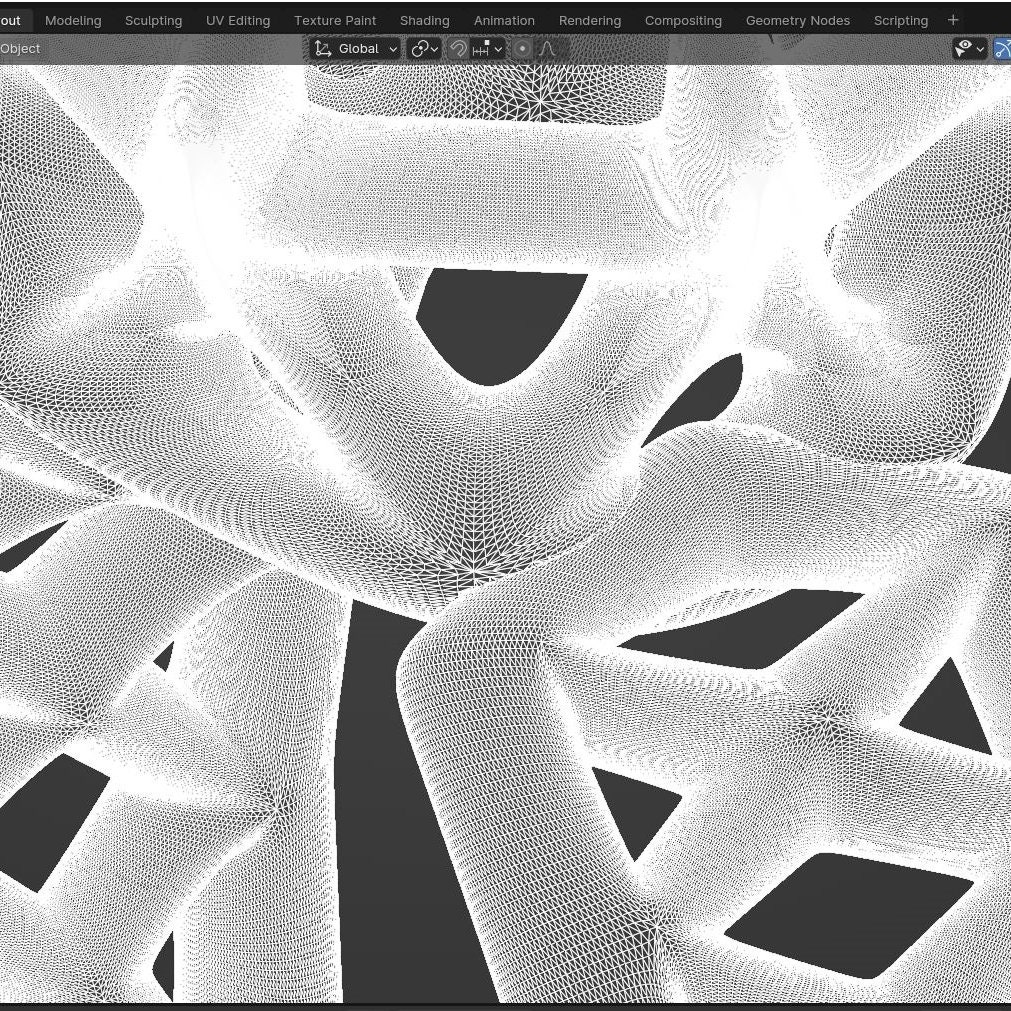Open the Object menu in viewport header

[x=20, y=48]
